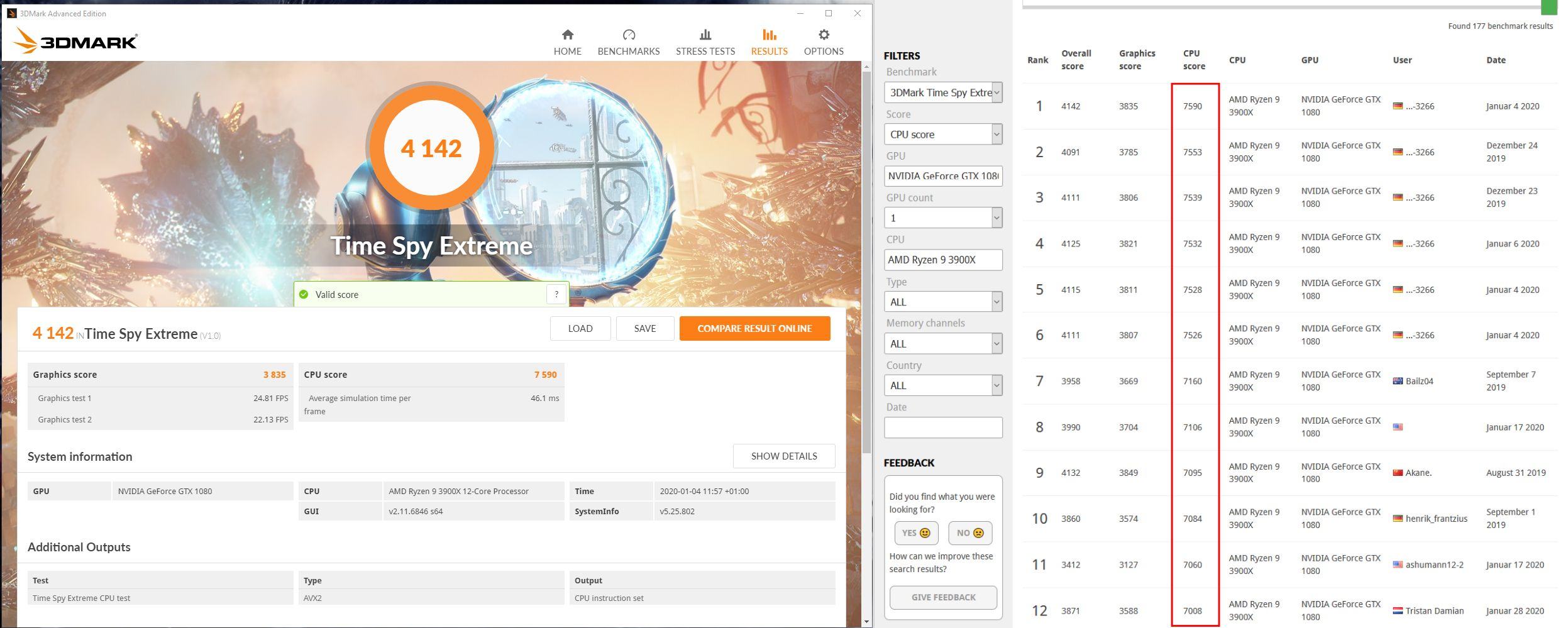Screen dimensions: 1568x628
Task: Click the CPU filter input field
Action: tap(942, 260)
